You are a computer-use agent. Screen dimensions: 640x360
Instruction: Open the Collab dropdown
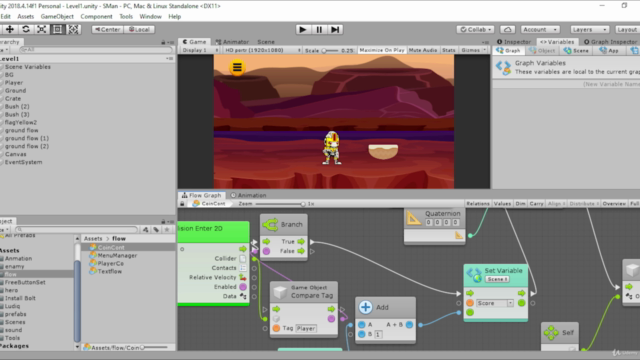coord(475,29)
